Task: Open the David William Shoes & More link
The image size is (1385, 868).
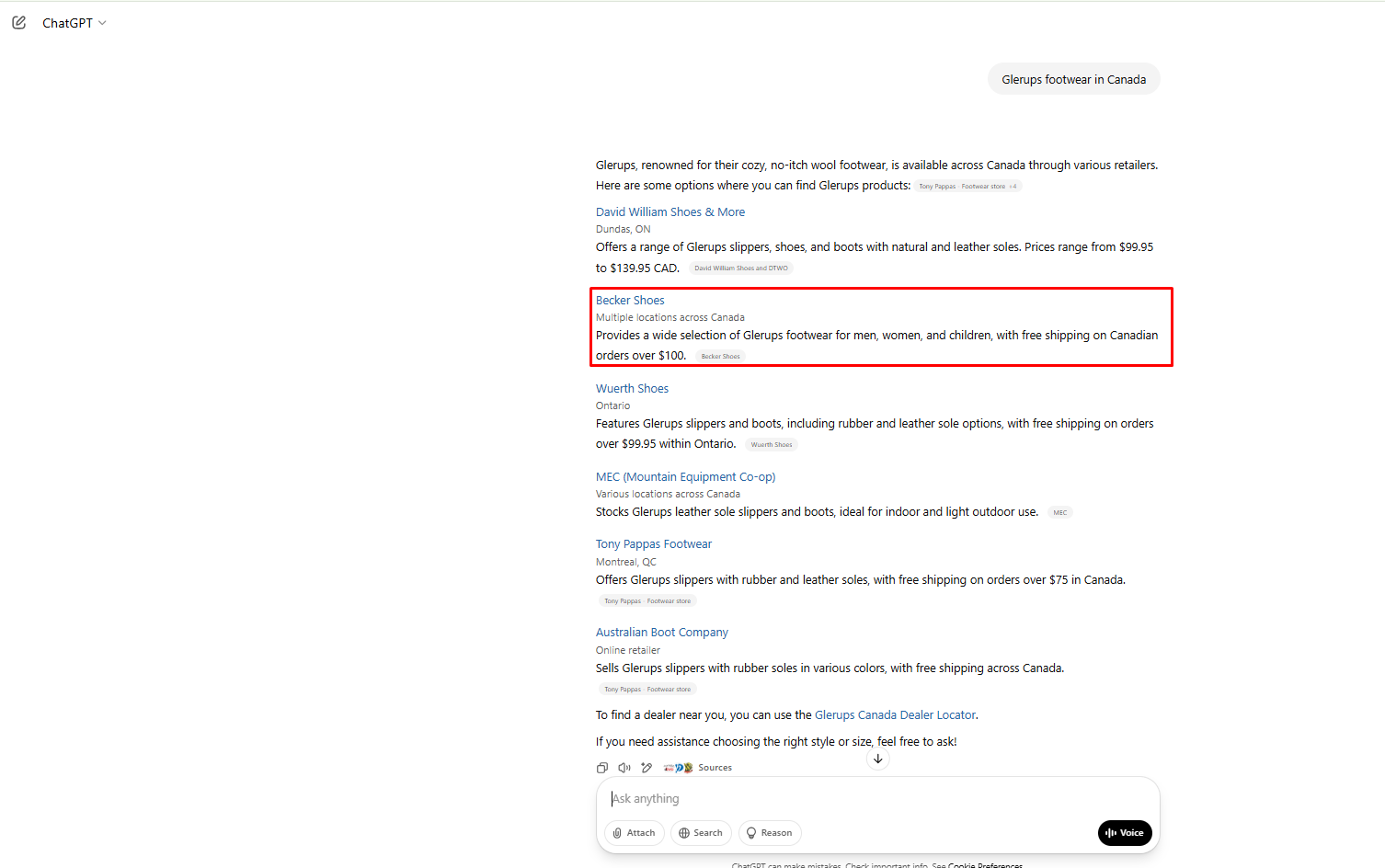Action: coord(670,212)
